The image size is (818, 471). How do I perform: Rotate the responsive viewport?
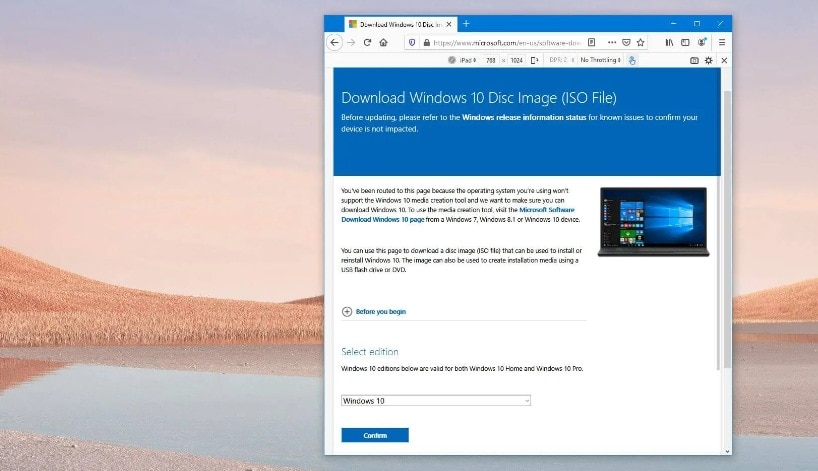(x=534, y=61)
